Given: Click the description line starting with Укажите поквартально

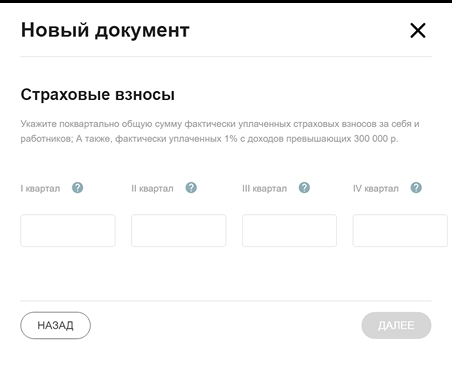Looking at the screenshot, I should pyautogui.click(x=220, y=124).
